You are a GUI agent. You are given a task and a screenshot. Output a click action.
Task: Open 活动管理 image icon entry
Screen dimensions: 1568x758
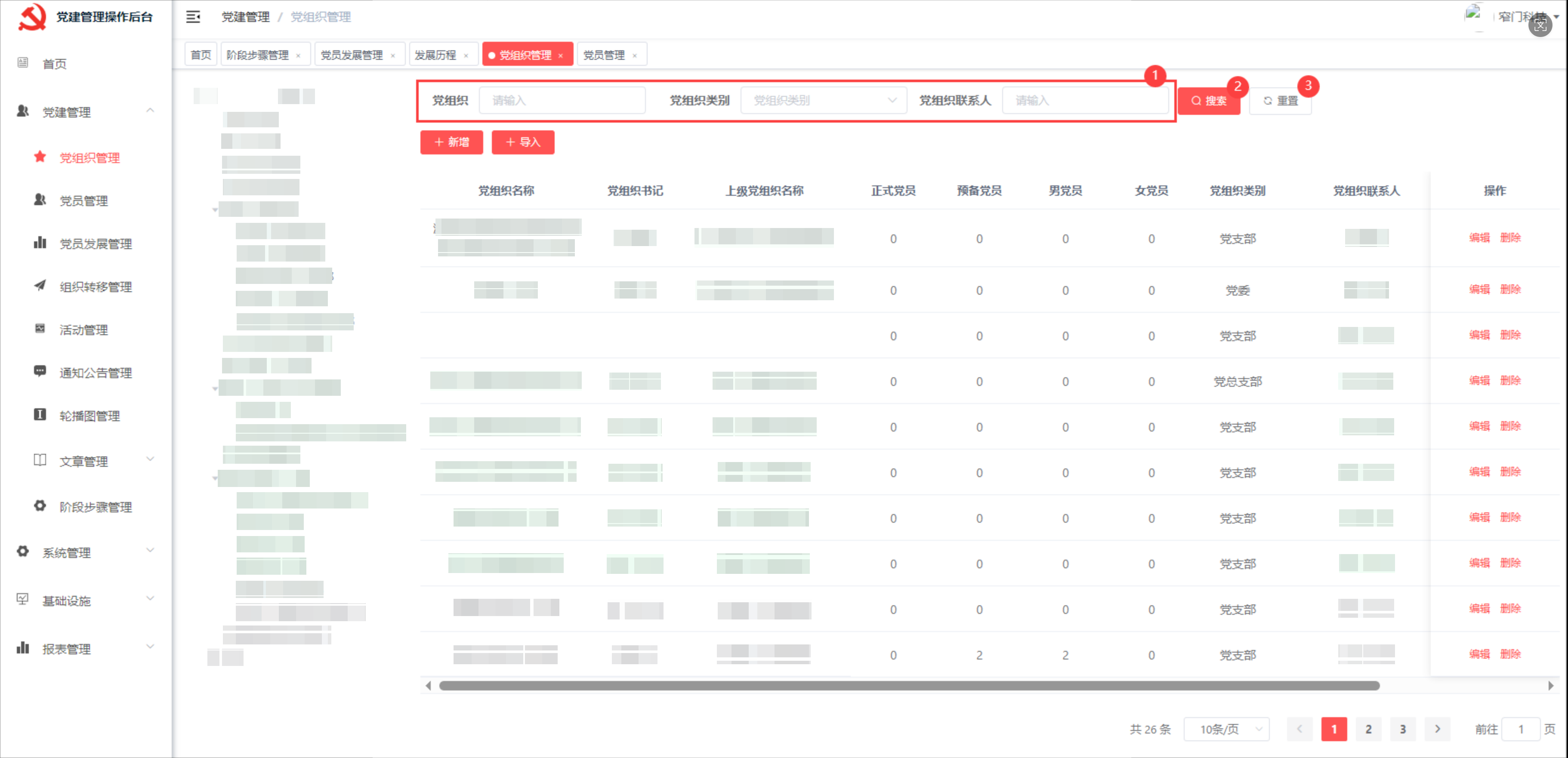(40, 329)
